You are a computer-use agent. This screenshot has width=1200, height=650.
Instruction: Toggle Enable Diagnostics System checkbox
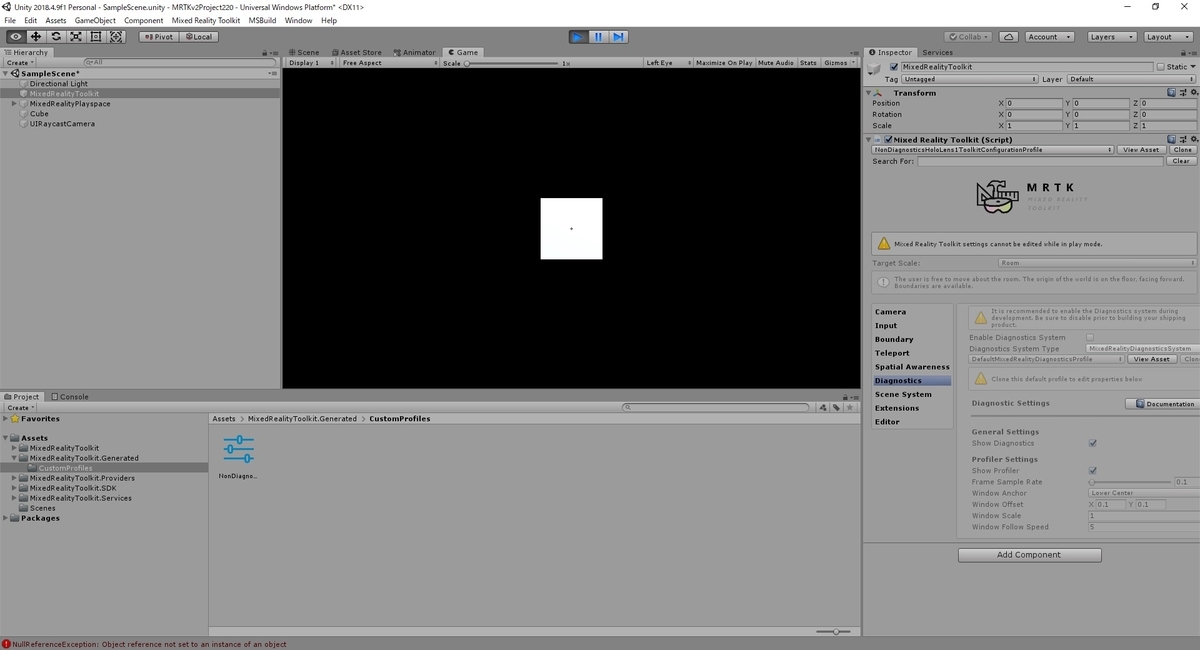click(x=1090, y=338)
